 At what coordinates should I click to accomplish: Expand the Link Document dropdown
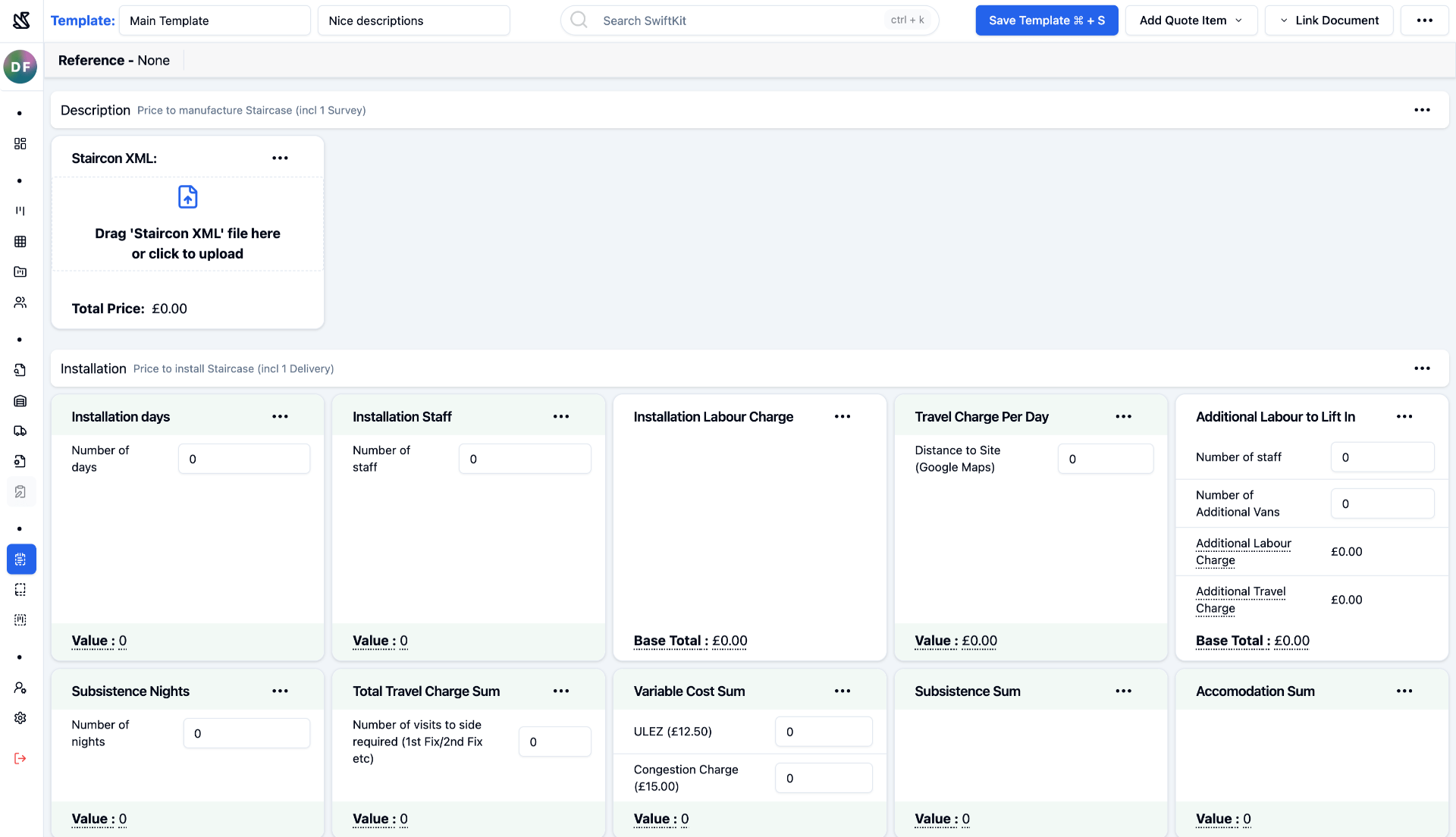click(x=1329, y=20)
